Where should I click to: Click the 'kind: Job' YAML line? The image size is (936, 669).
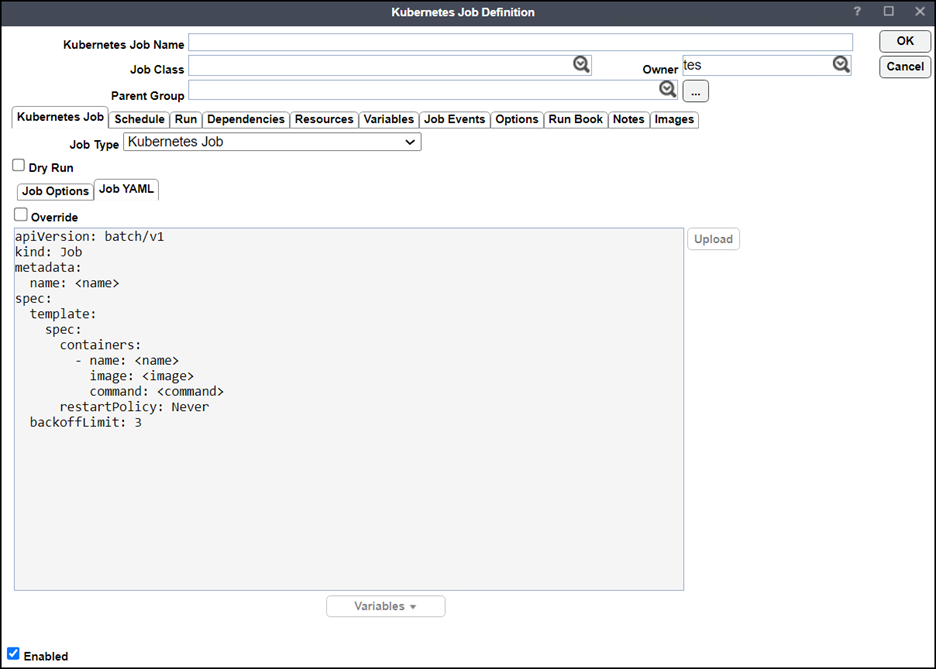pos(48,252)
